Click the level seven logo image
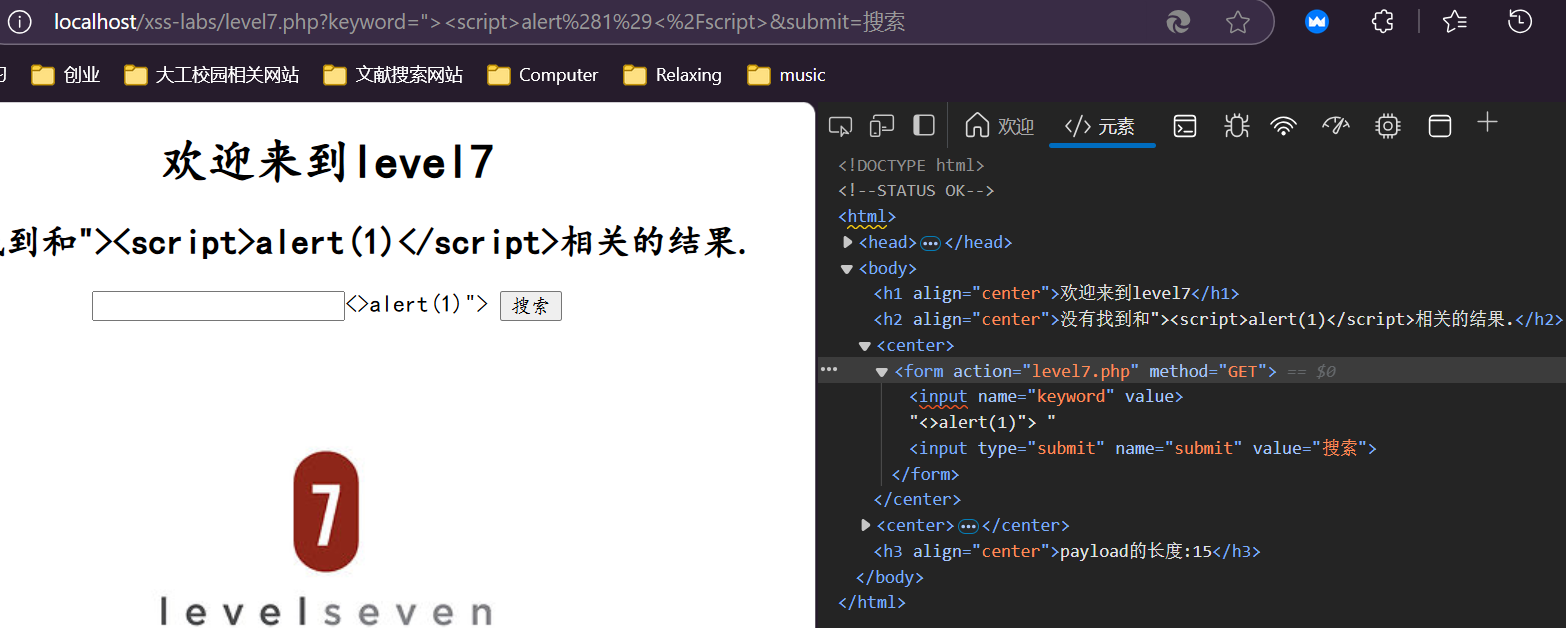The height and width of the screenshot is (628, 1566). click(x=326, y=538)
